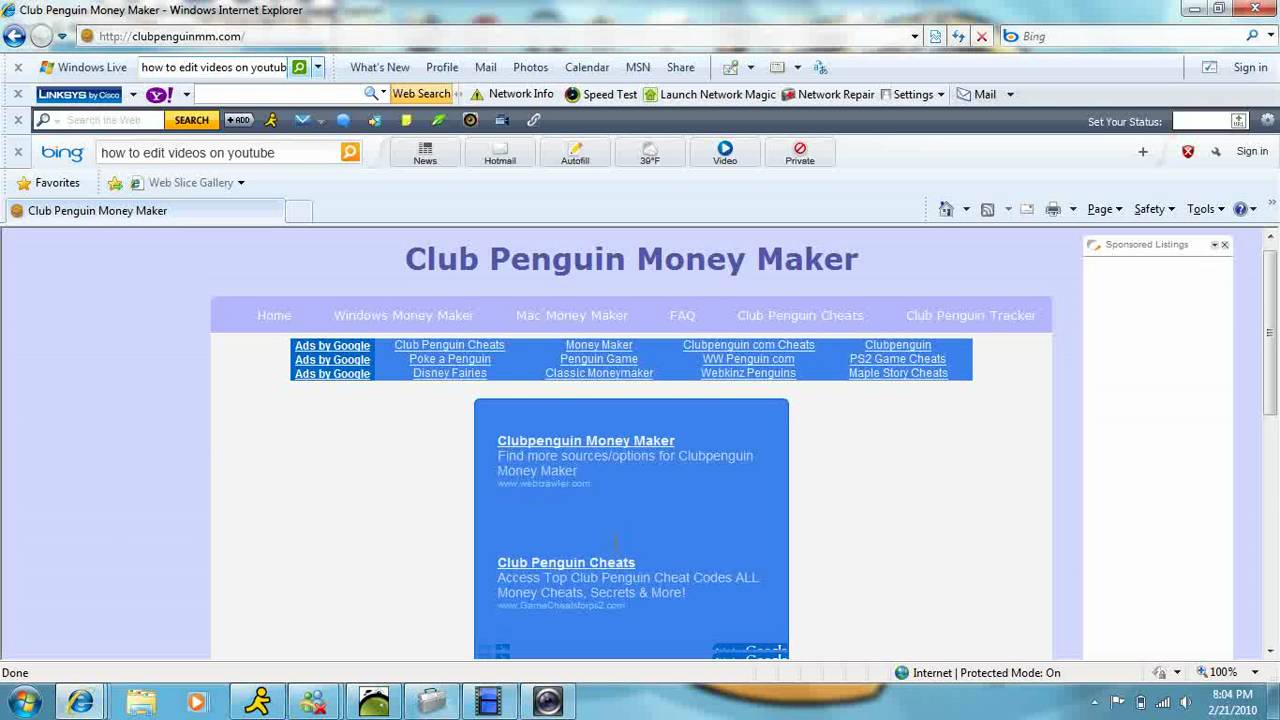Open News on the Bing toolbar

pos(425,152)
